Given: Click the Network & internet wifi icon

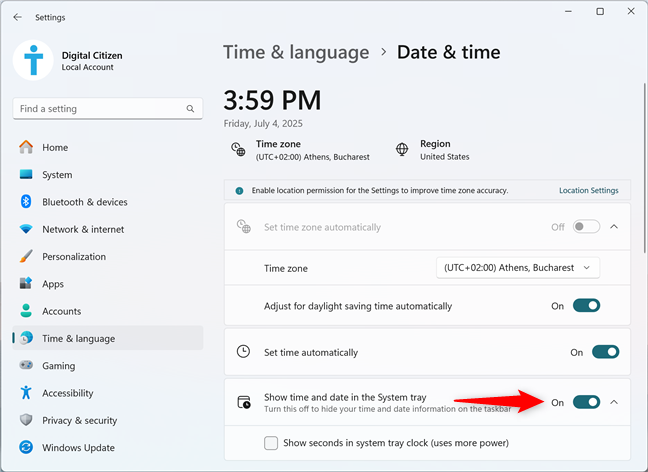Looking at the screenshot, I should (26, 229).
